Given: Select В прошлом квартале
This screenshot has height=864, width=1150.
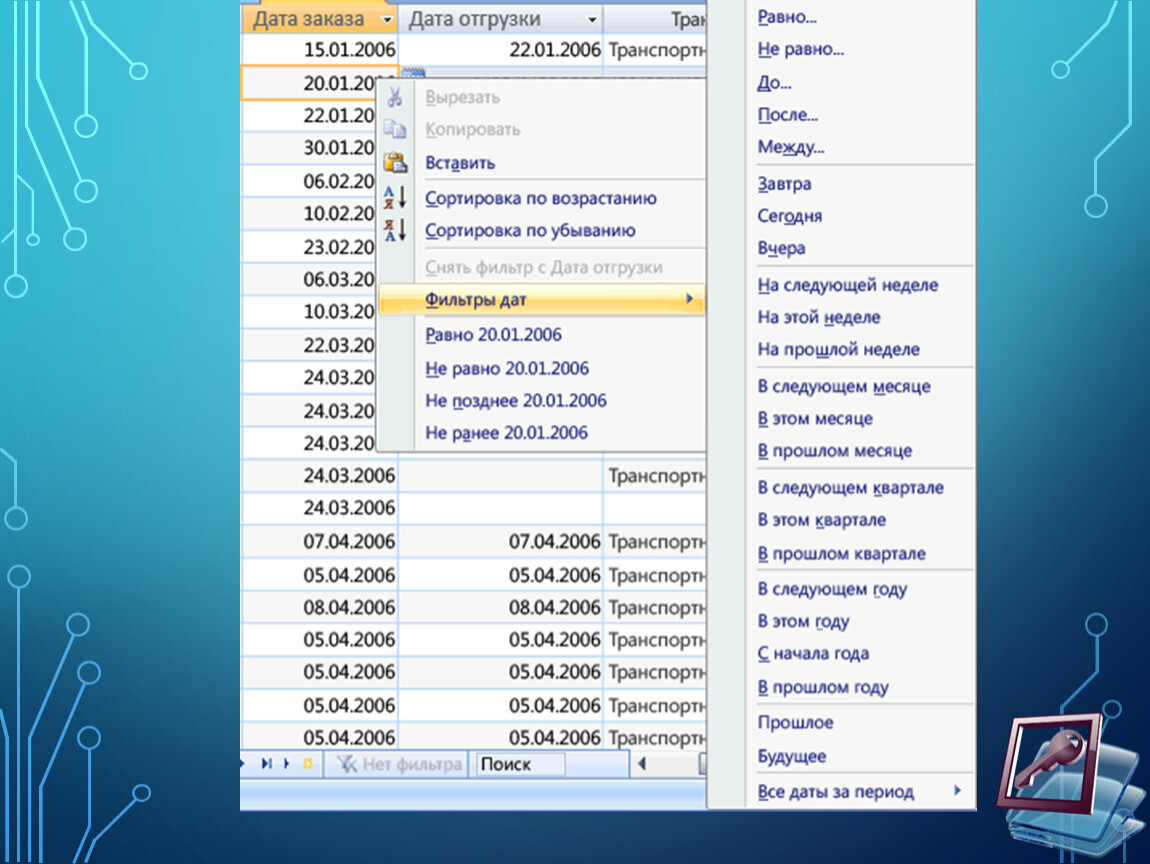Looking at the screenshot, I should 841,553.
